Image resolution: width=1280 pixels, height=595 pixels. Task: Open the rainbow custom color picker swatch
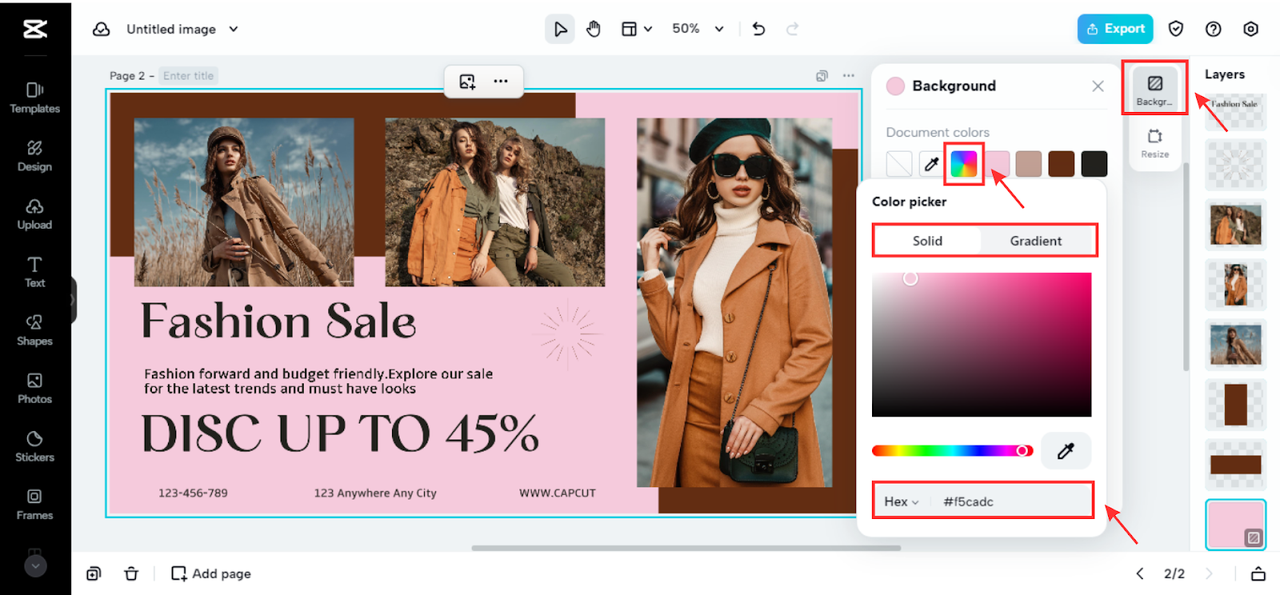(964, 164)
